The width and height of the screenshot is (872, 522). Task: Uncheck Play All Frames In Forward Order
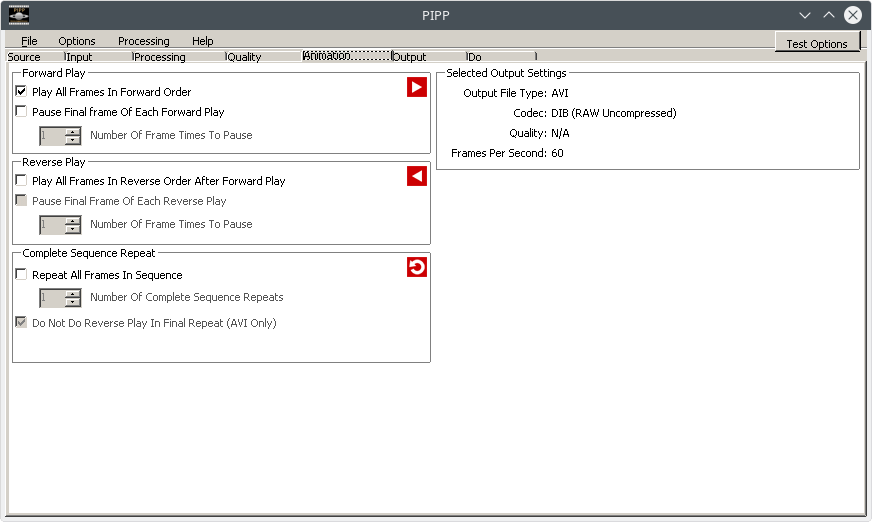tap(21, 91)
